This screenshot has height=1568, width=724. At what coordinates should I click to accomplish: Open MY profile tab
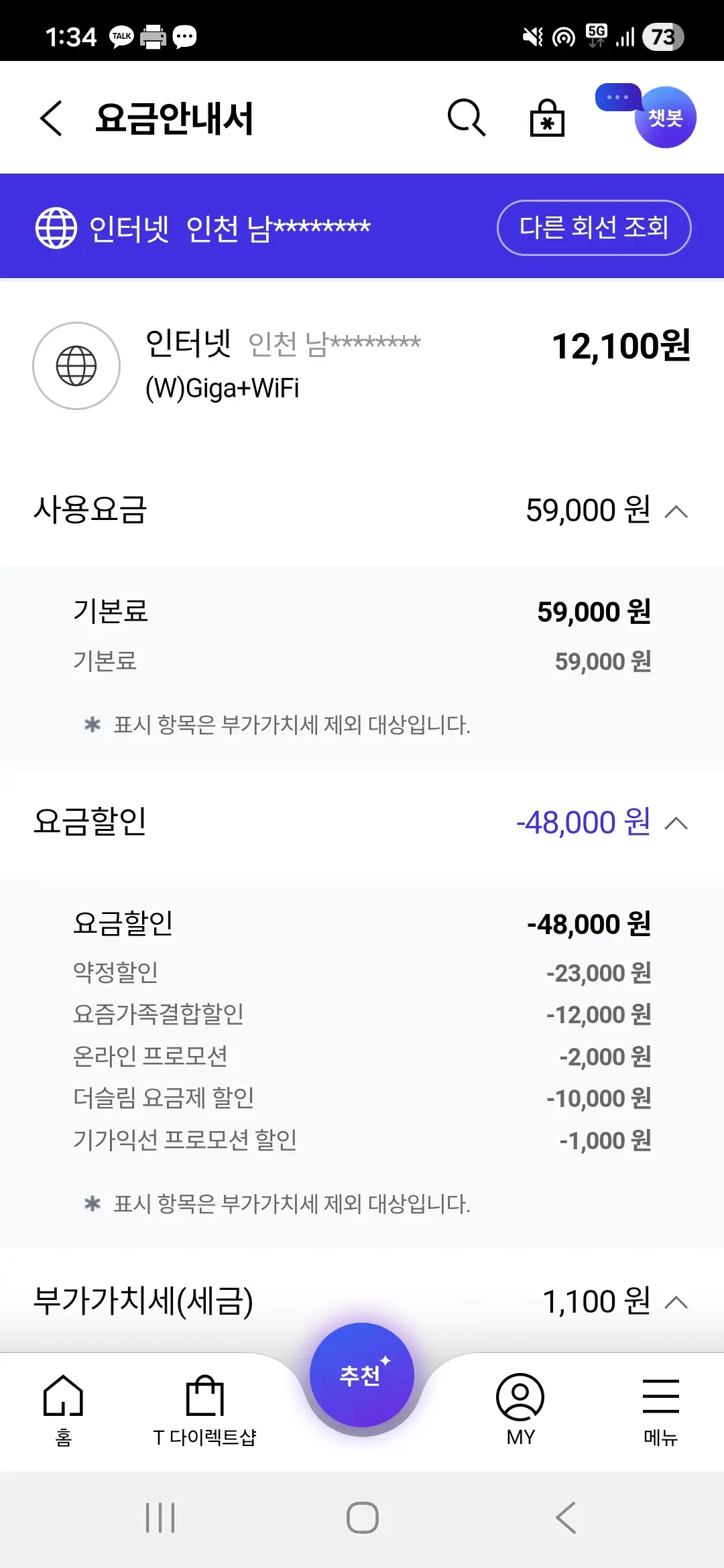coord(520,1409)
